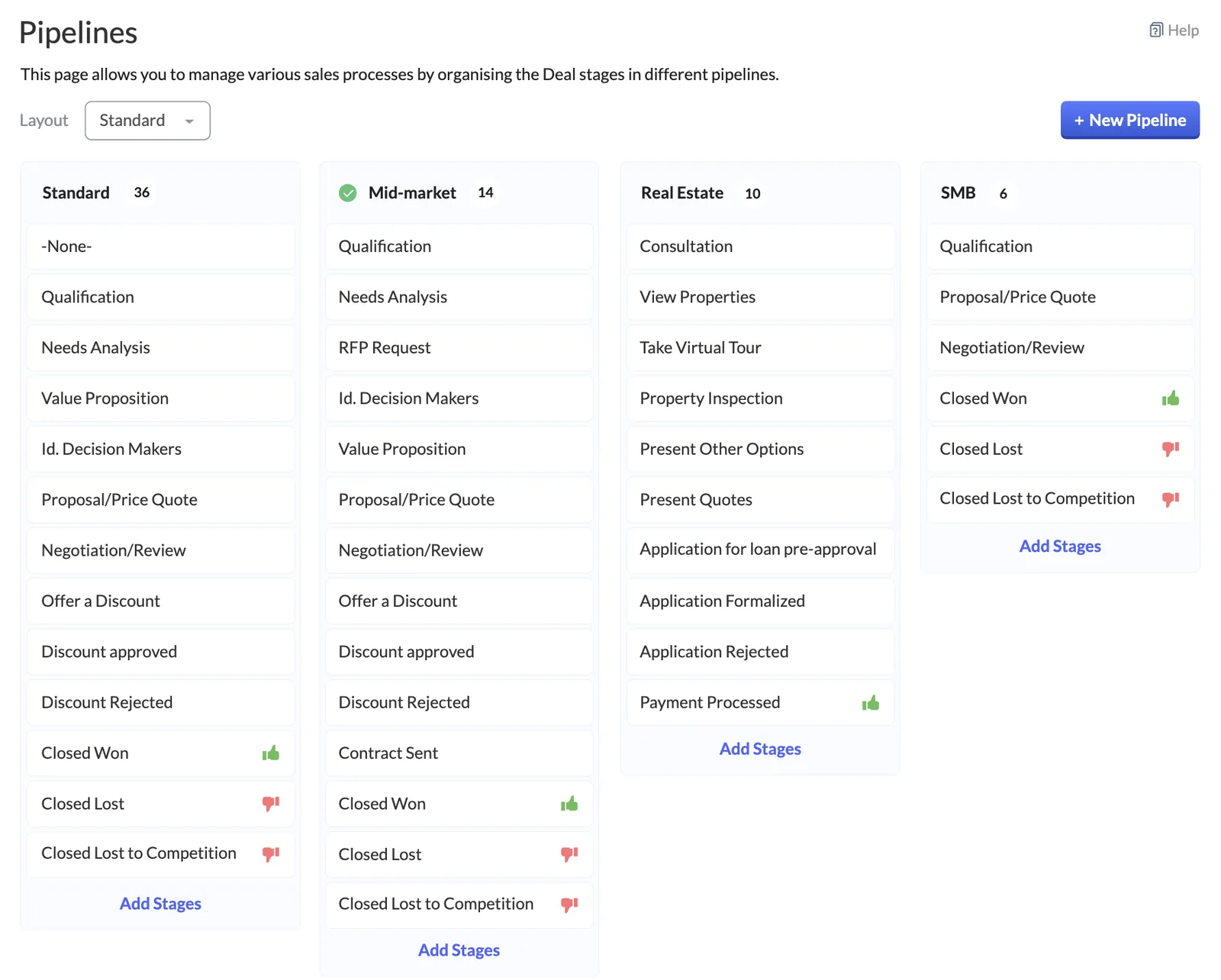Click thumbs-down on Mid-market Closed Lost to Competition
1221x980 pixels.
[569, 904]
